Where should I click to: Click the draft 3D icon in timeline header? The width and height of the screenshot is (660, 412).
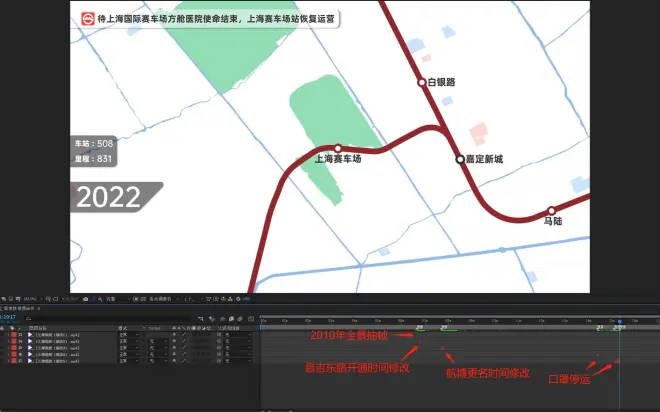tap(211, 318)
